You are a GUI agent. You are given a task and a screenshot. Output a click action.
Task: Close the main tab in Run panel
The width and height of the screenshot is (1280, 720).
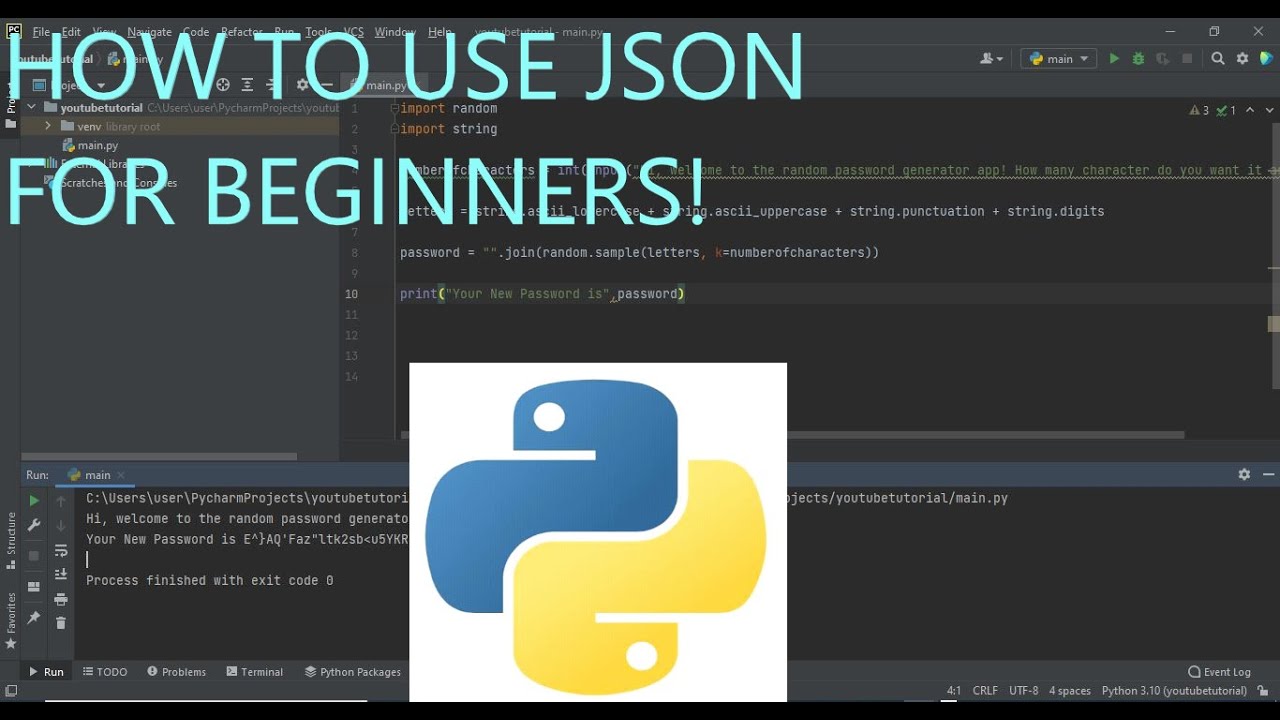pos(121,476)
